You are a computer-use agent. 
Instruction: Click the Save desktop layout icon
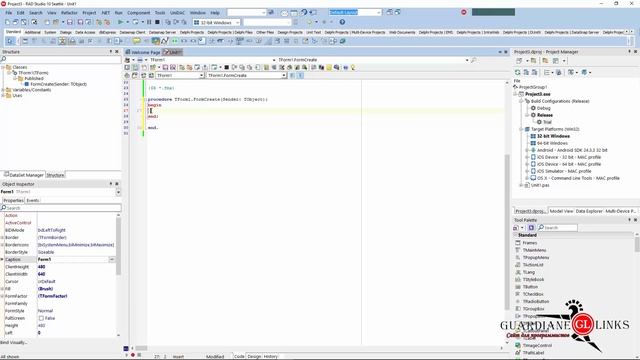[389, 12]
